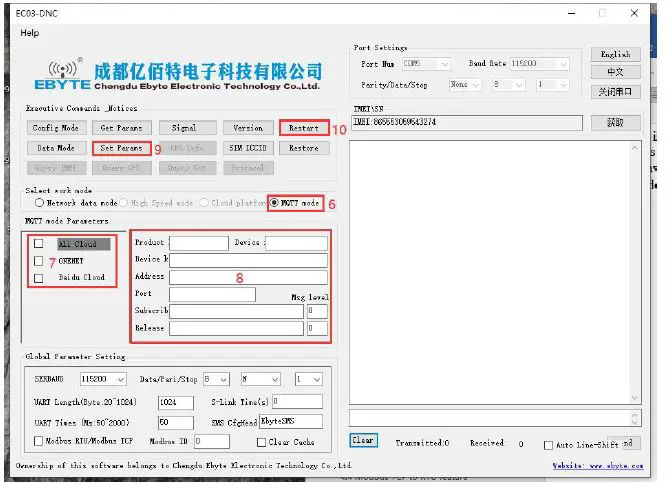Click the MQTT Port input field
This screenshot has width=666, height=488.
pos(212,294)
